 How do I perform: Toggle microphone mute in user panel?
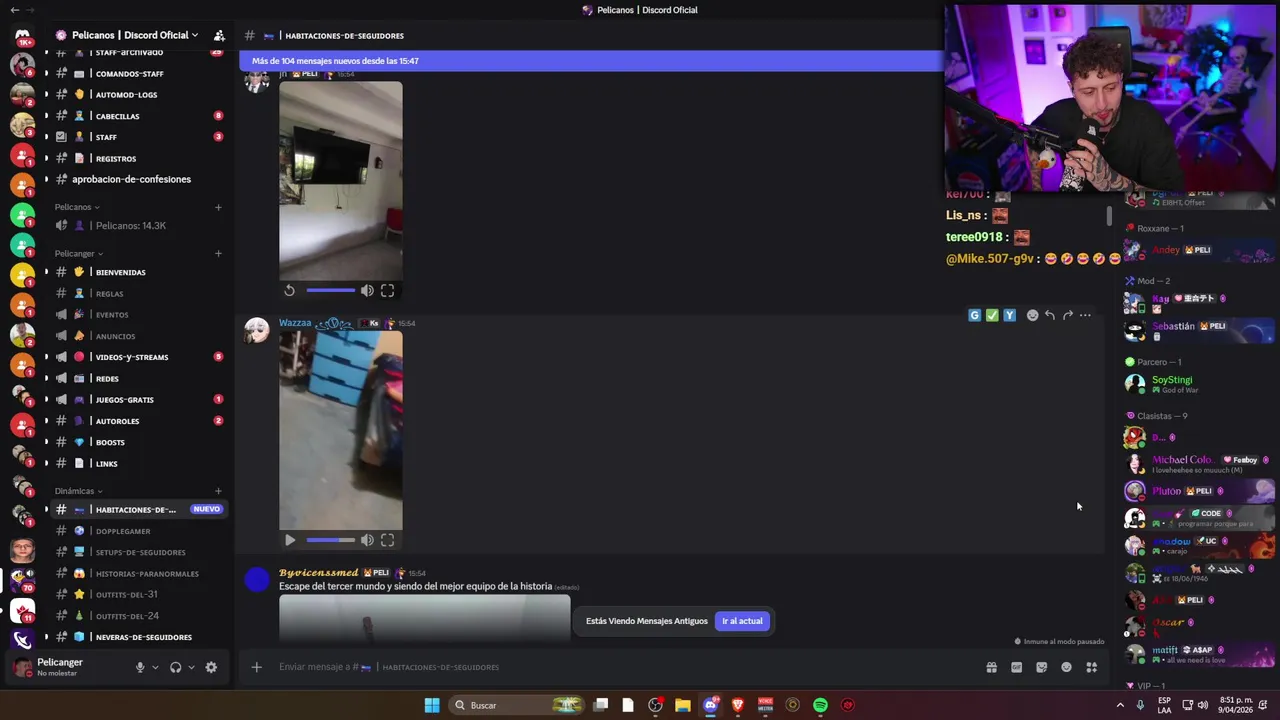[140, 667]
